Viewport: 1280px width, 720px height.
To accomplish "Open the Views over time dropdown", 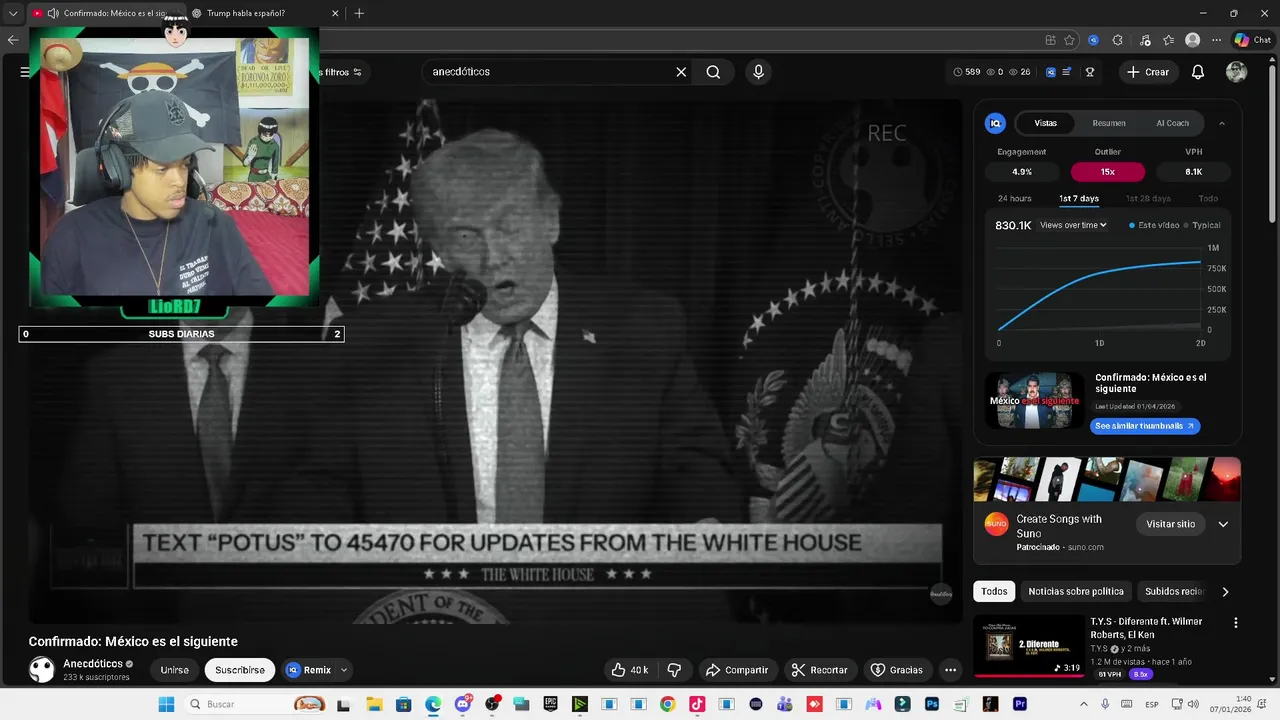I will coord(1073,225).
